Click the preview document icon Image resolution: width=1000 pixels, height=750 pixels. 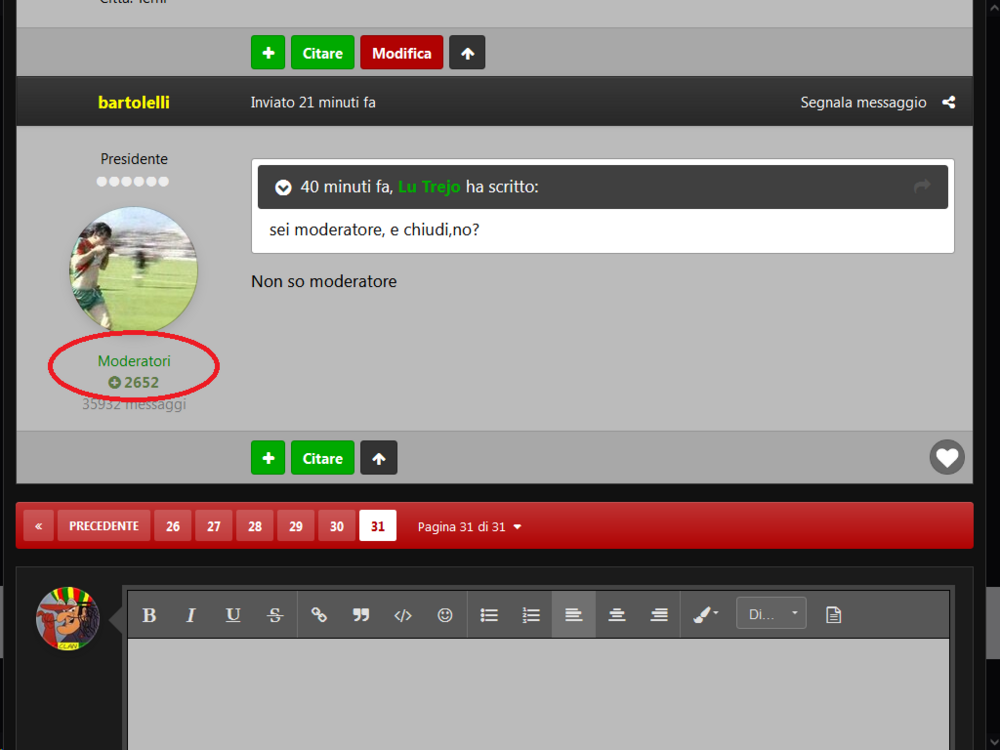[834, 615]
